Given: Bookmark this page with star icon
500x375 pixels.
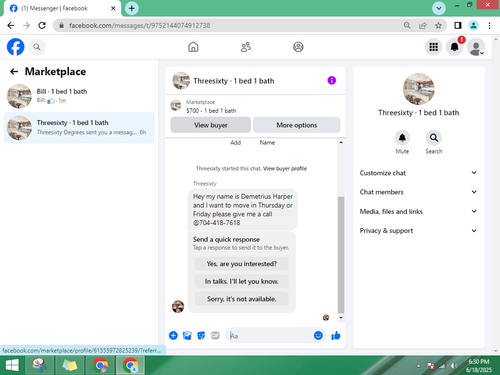Looking at the screenshot, I should 438,25.
